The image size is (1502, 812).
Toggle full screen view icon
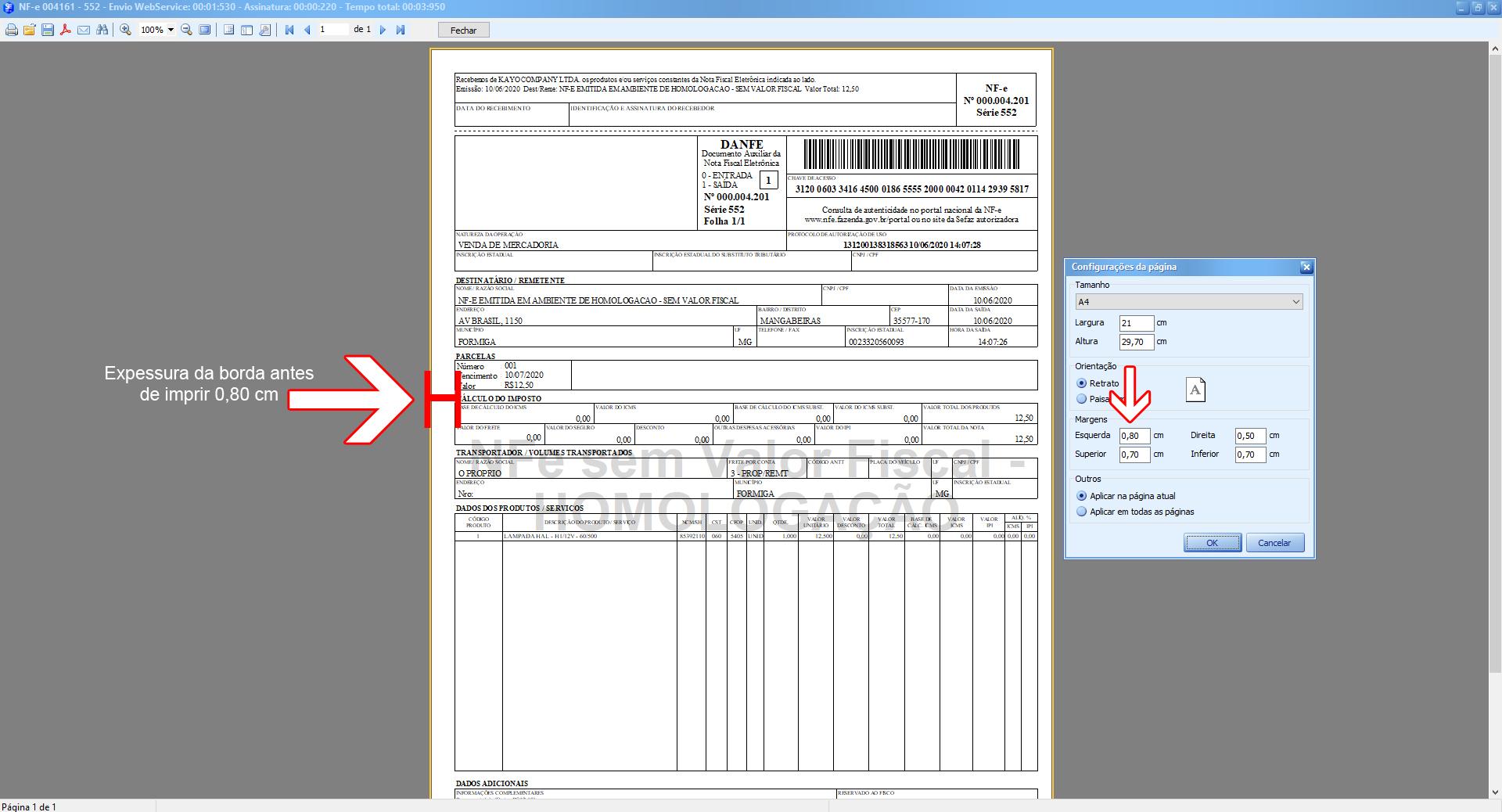(x=204, y=30)
